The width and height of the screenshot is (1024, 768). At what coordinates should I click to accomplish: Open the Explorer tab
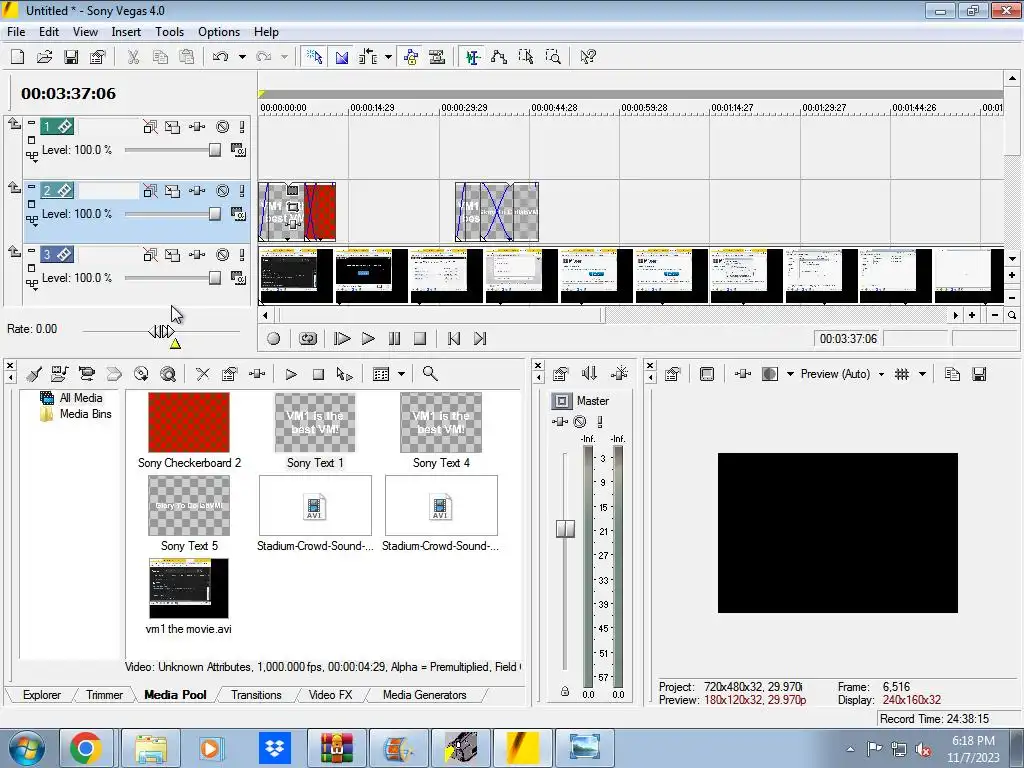(42, 695)
